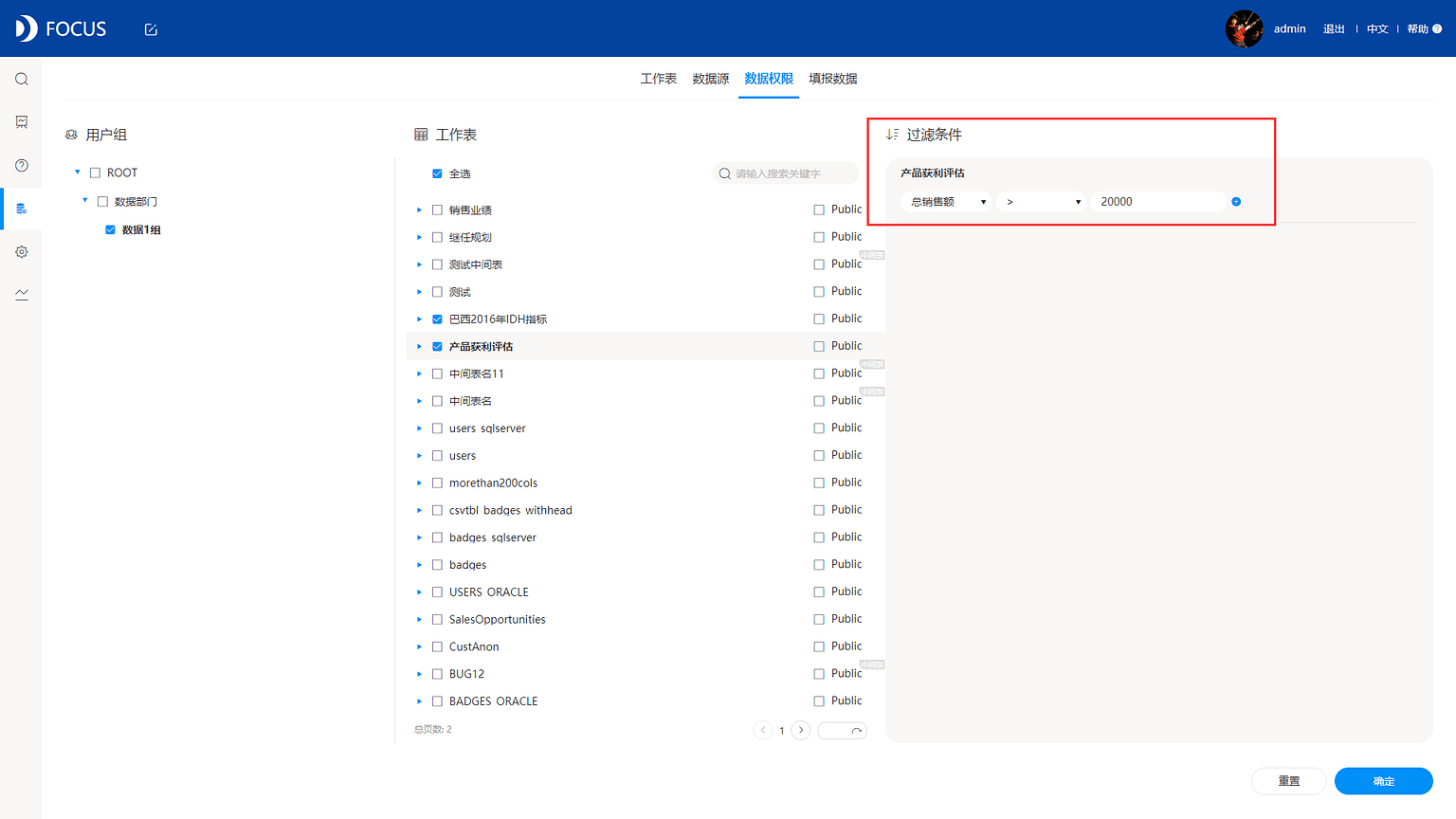
Task: Open the > operator dropdown
Action: pyautogui.click(x=1041, y=202)
